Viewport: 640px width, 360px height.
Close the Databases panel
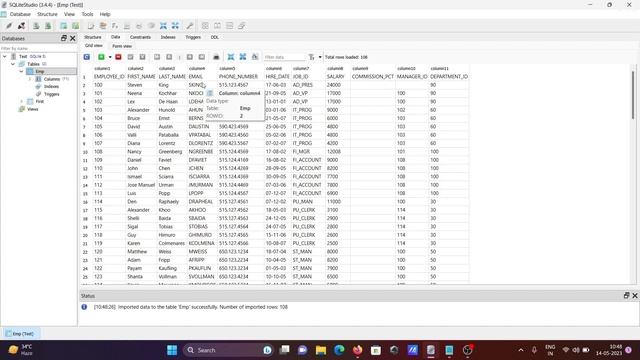[x=73, y=38]
